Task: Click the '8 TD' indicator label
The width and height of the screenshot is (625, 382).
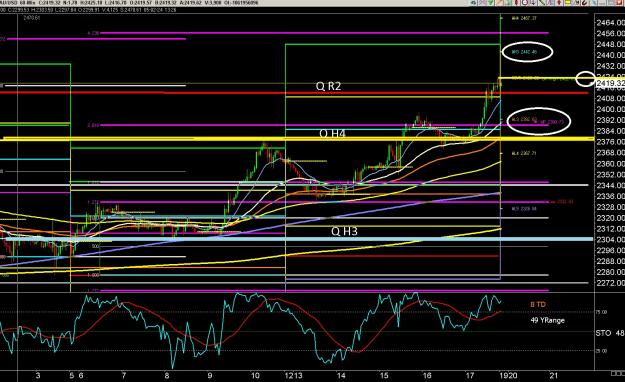Action: [538, 305]
